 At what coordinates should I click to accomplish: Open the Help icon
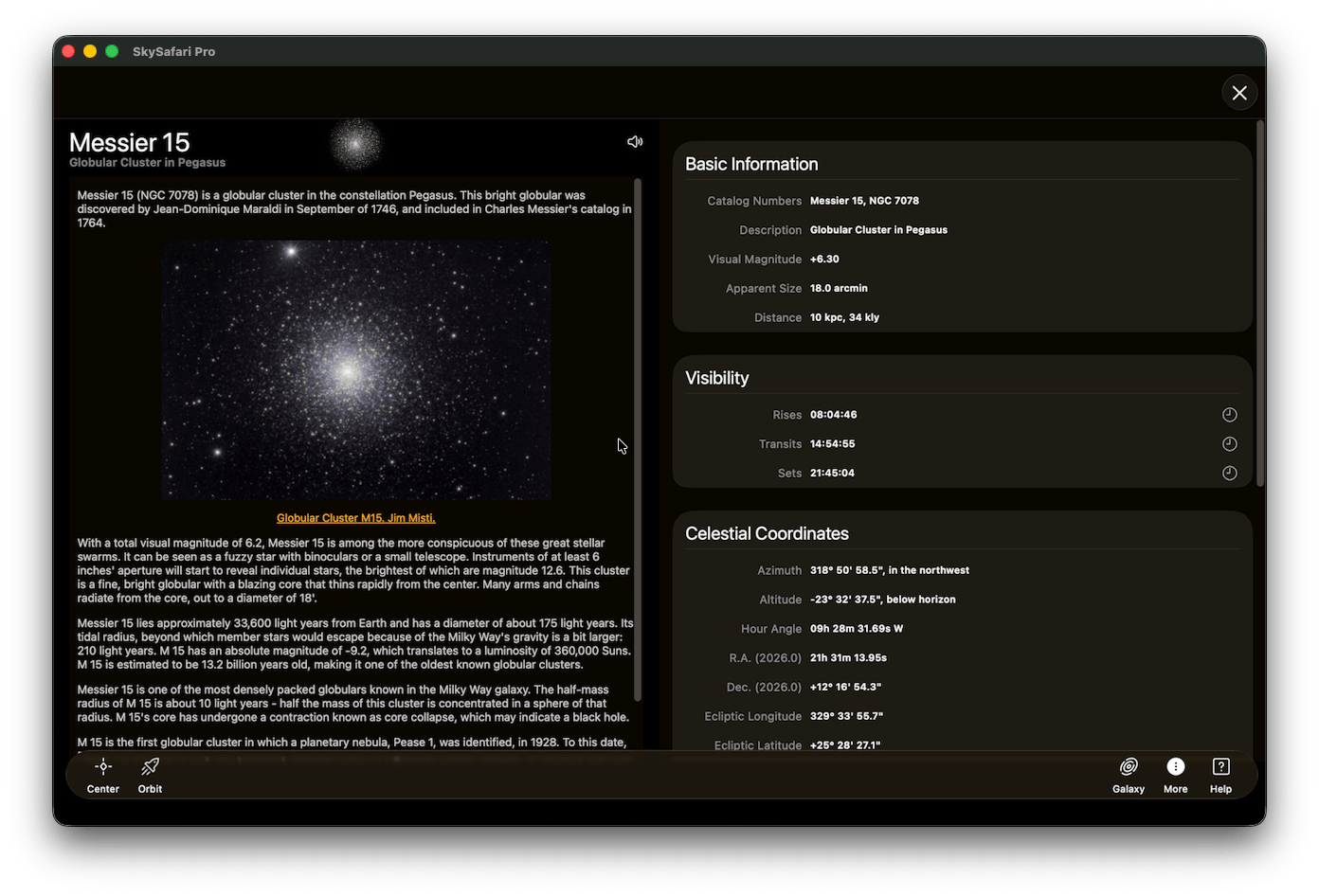click(1221, 766)
